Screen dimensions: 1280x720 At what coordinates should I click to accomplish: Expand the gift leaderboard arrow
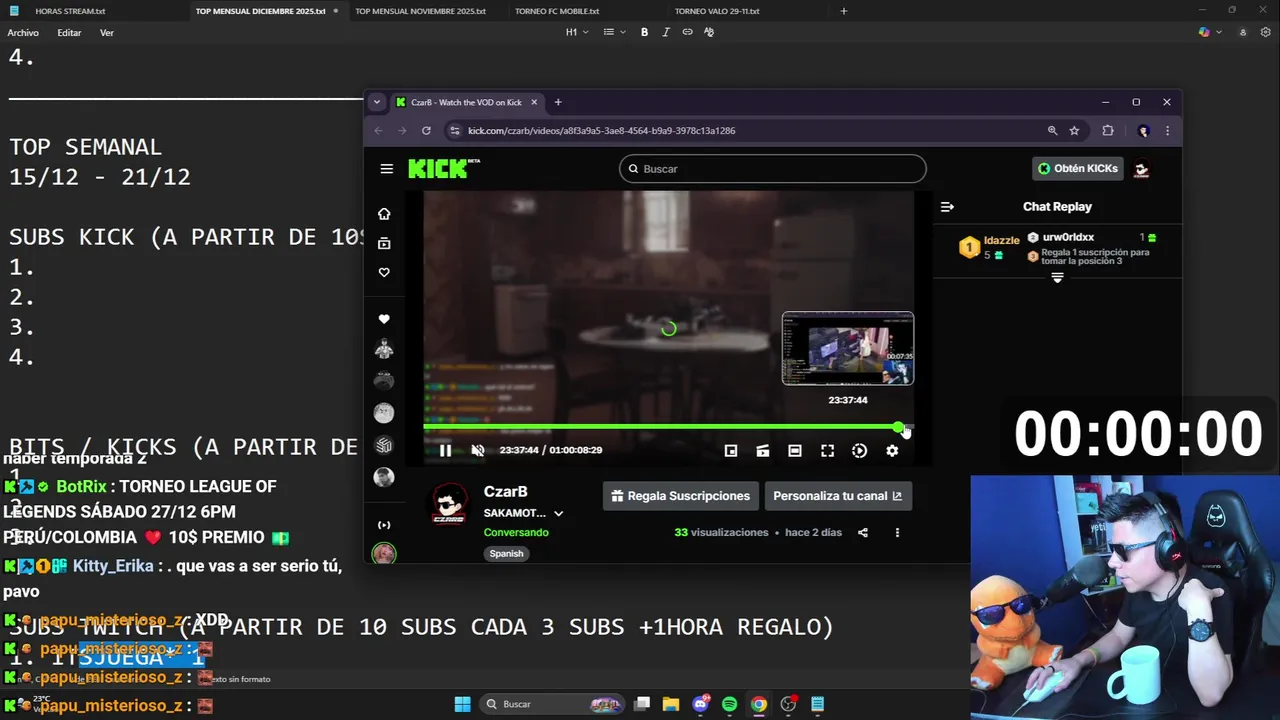click(1057, 278)
